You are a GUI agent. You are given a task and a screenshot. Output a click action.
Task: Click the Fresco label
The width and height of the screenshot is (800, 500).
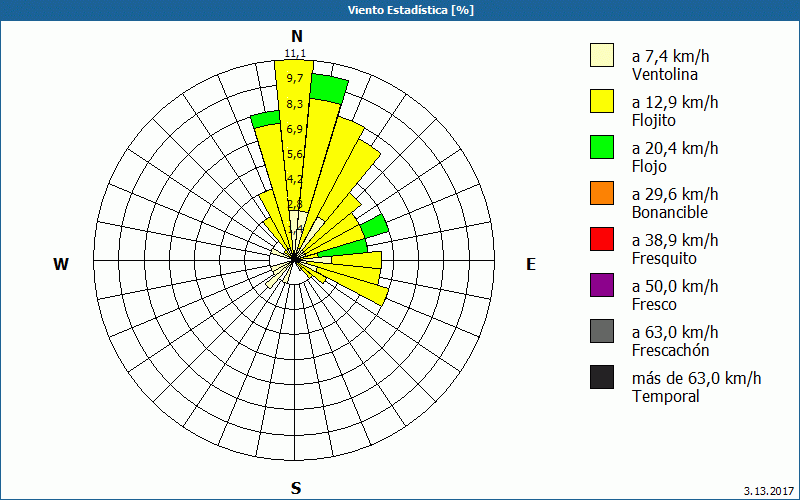pos(655,305)
